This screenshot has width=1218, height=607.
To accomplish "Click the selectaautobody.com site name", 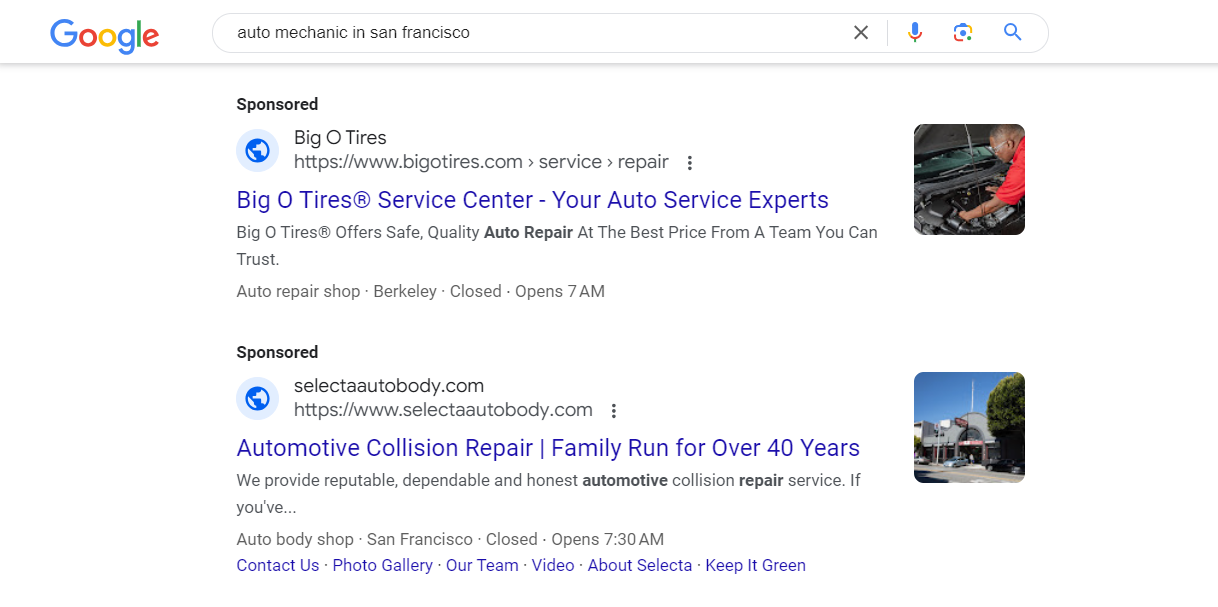I will pyautogui.click(x=389, y=386).
